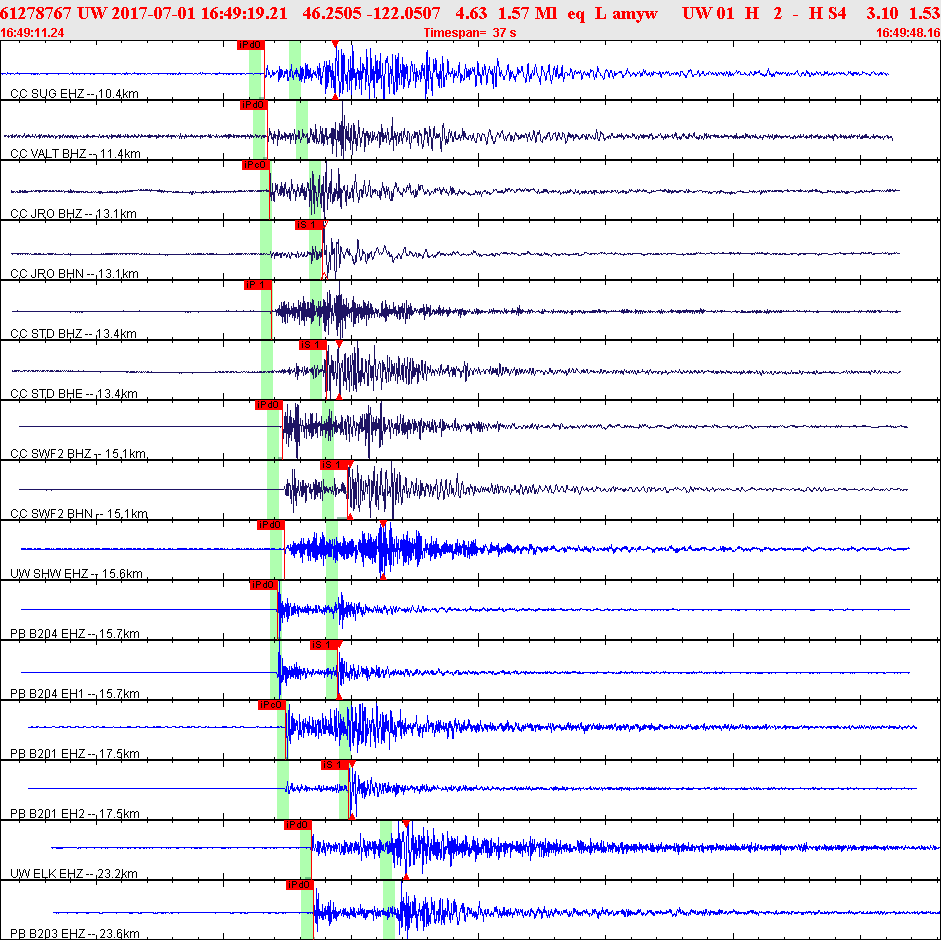The width and height of the screenshot is (941, 940).
Task: Click the label CC JRO BHZ -- 13.1km
Action: pos(73,214)
